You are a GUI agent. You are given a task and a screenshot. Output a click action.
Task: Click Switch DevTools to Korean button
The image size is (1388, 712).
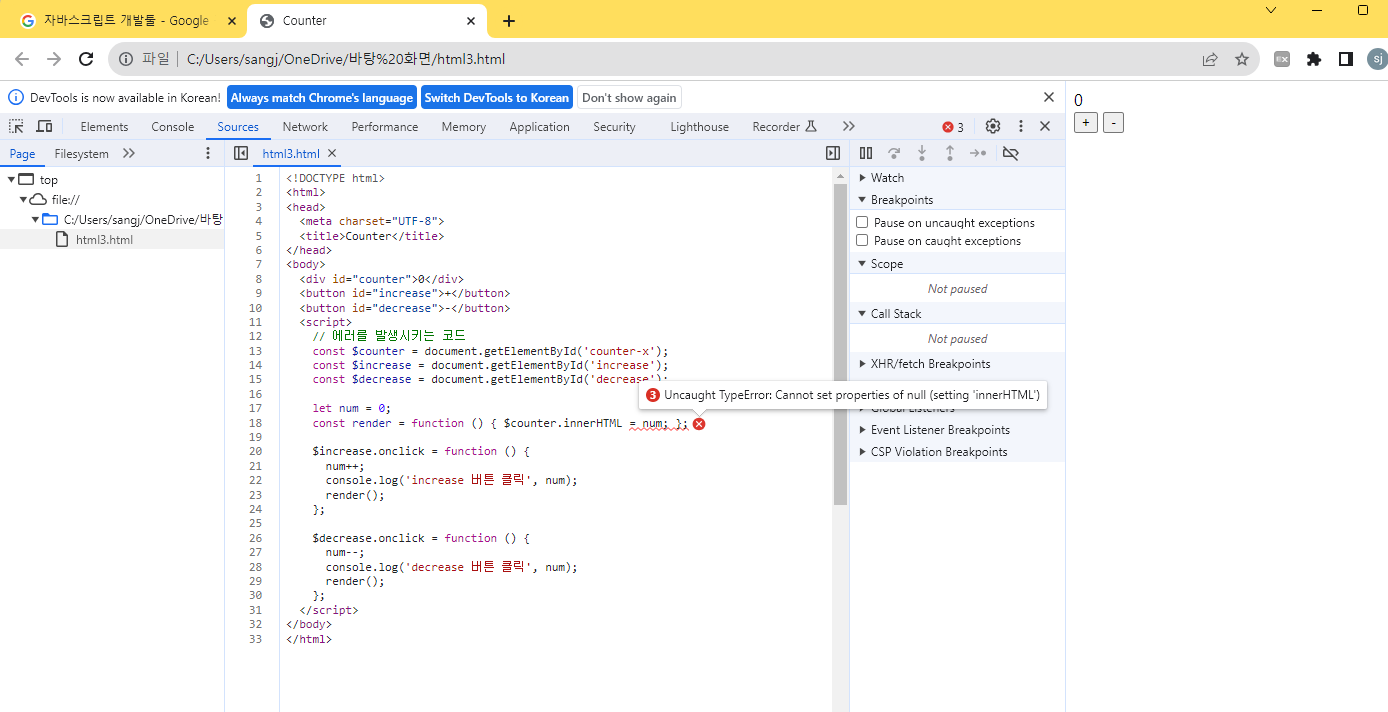496,97
